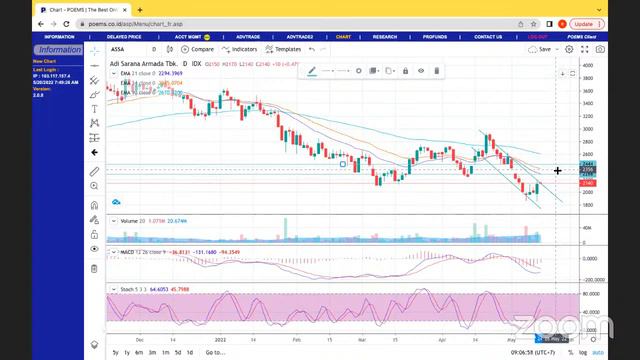Select the ruler Measure tool
This screenshot has height=360, width=640.
(94, 171)
